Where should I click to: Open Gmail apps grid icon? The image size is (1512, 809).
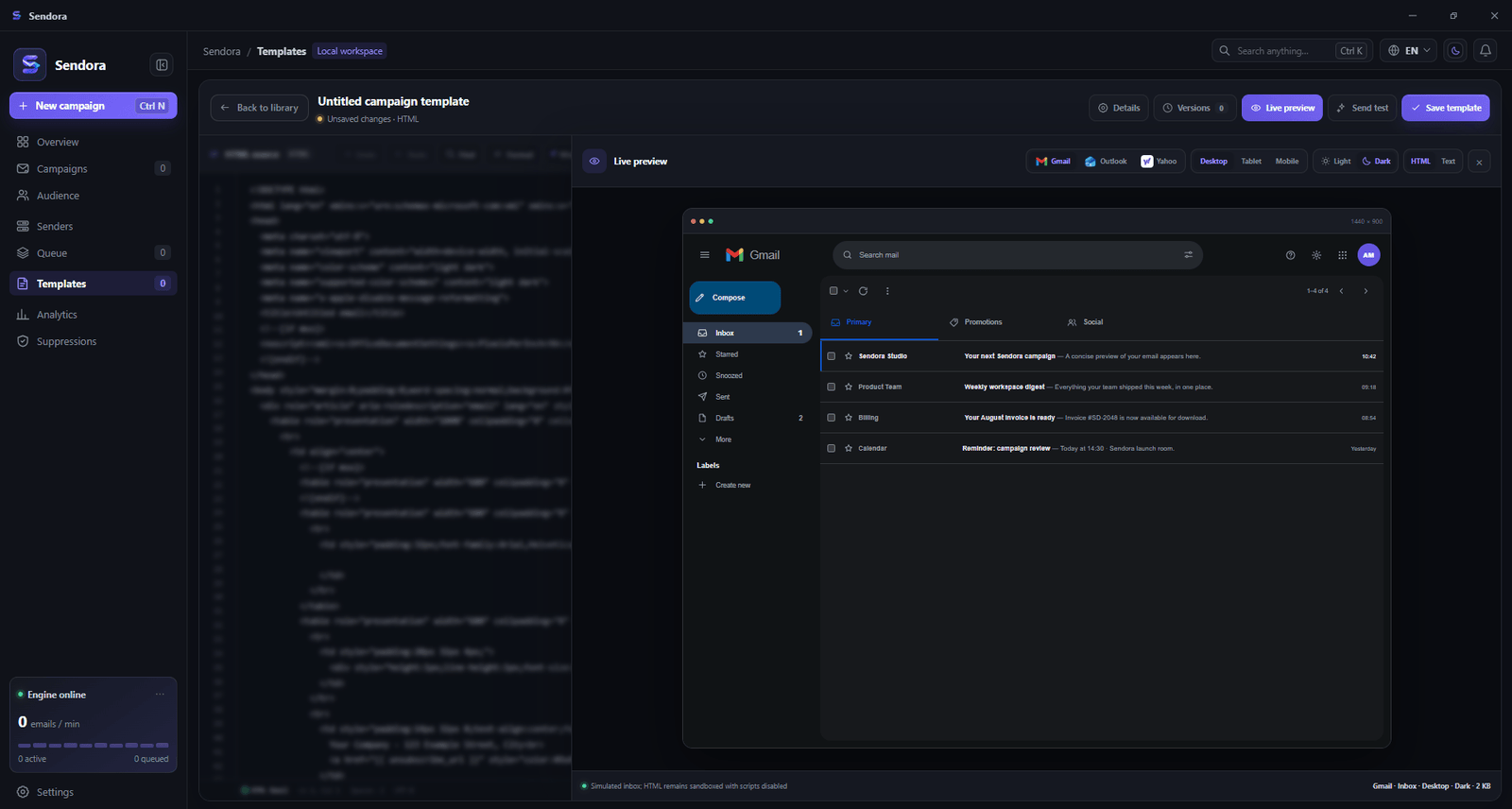pos(1342,255)
